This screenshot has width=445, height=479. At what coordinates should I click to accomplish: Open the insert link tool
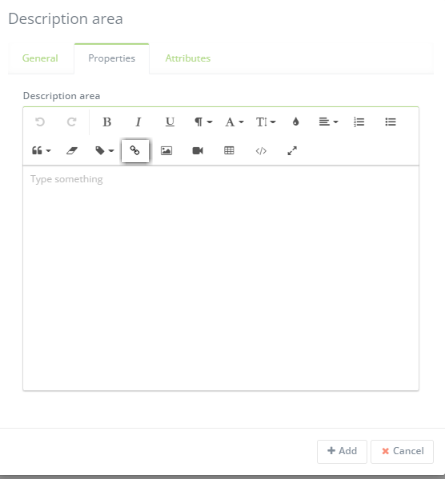(x=135, y=151)
